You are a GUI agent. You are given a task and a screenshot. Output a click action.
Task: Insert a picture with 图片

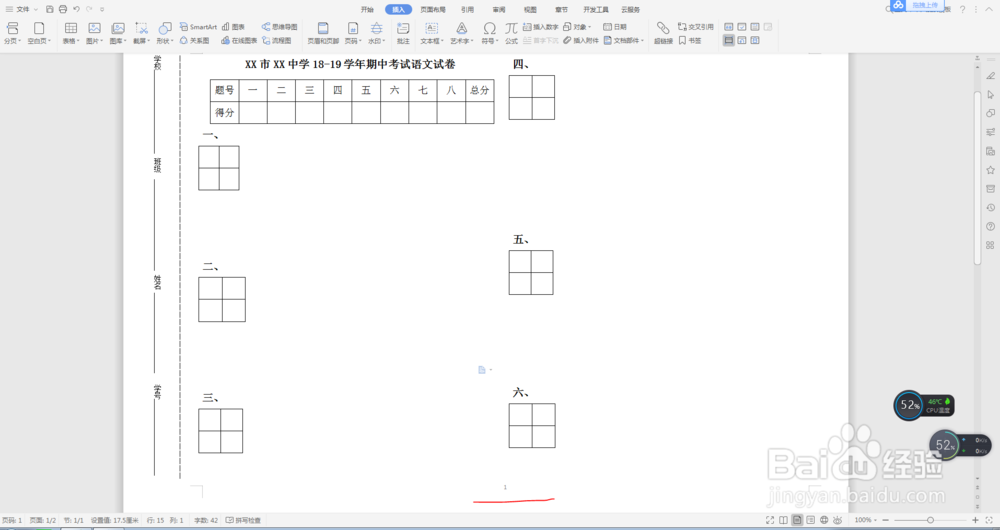[94, 33]
